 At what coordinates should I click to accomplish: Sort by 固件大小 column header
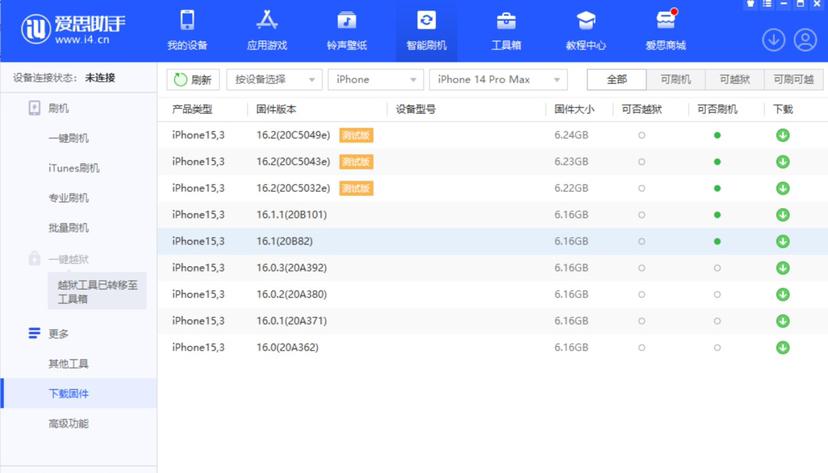(x=574, y=109)
